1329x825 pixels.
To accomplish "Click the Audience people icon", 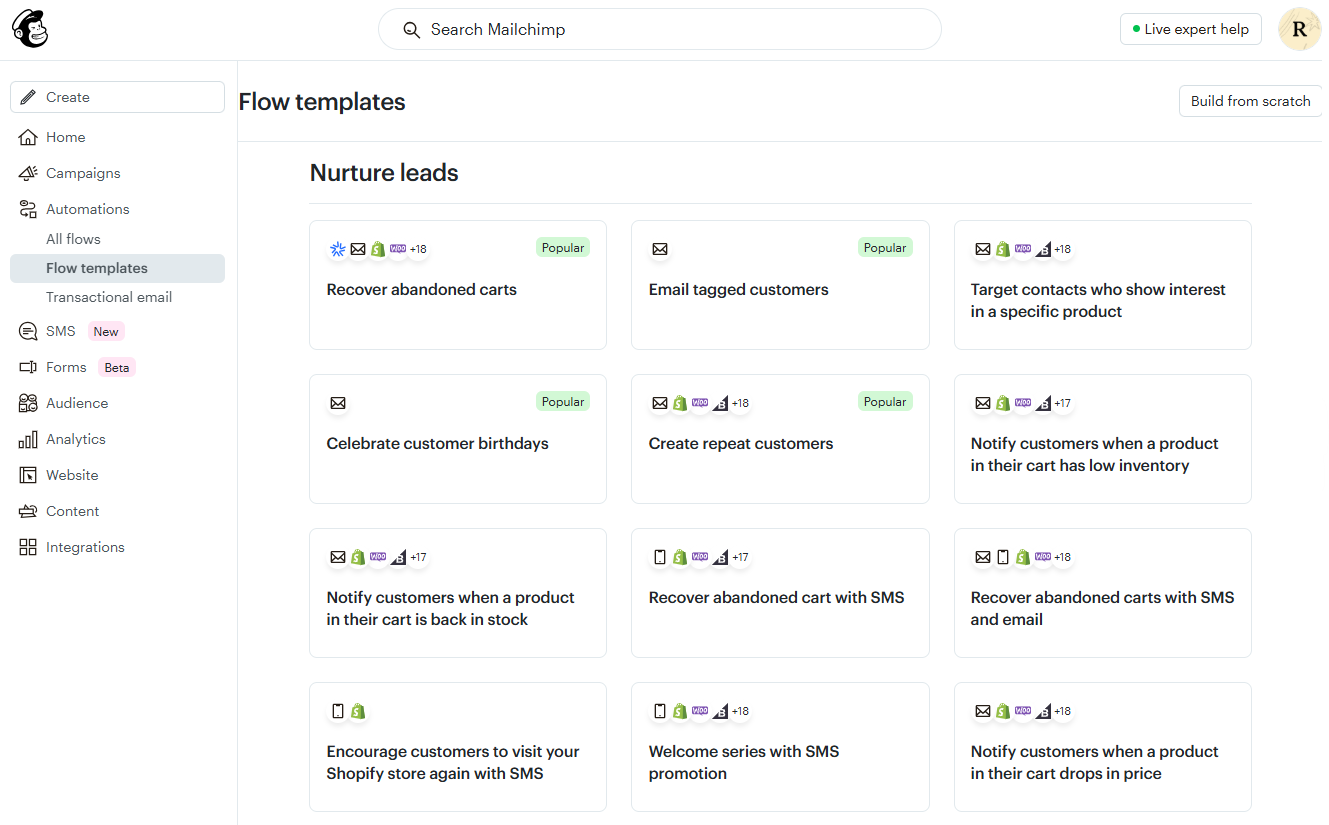I will coord(28,403).
